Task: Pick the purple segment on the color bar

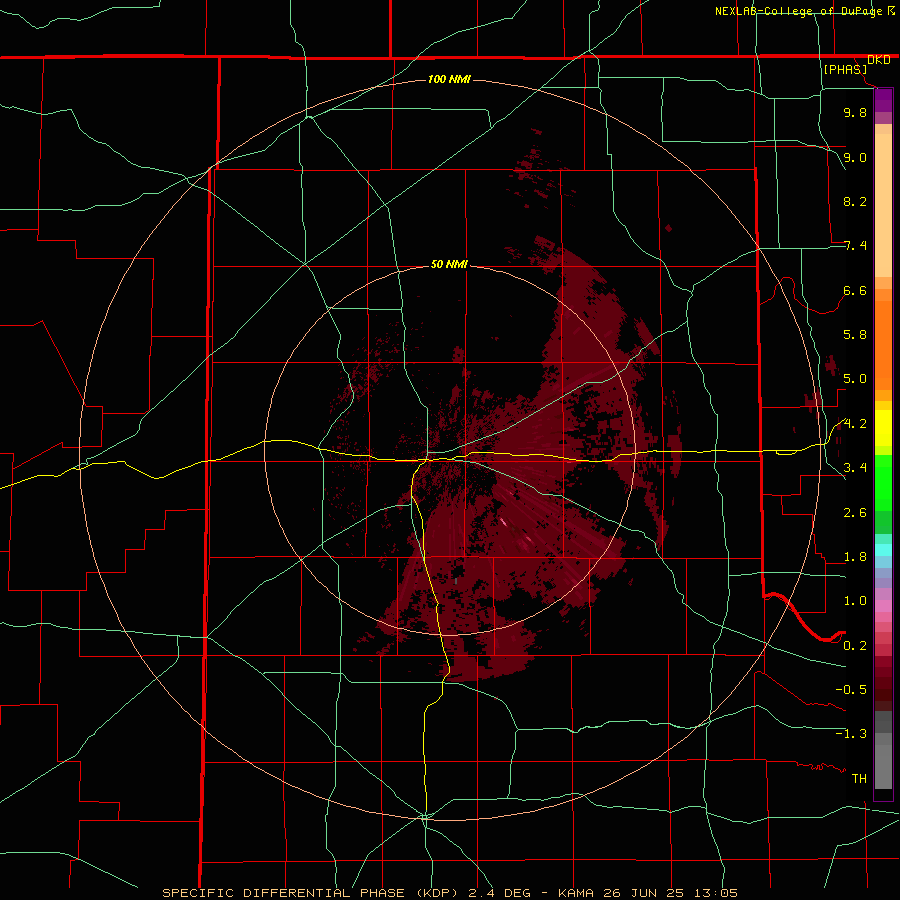Action: (x=883, y=100)
